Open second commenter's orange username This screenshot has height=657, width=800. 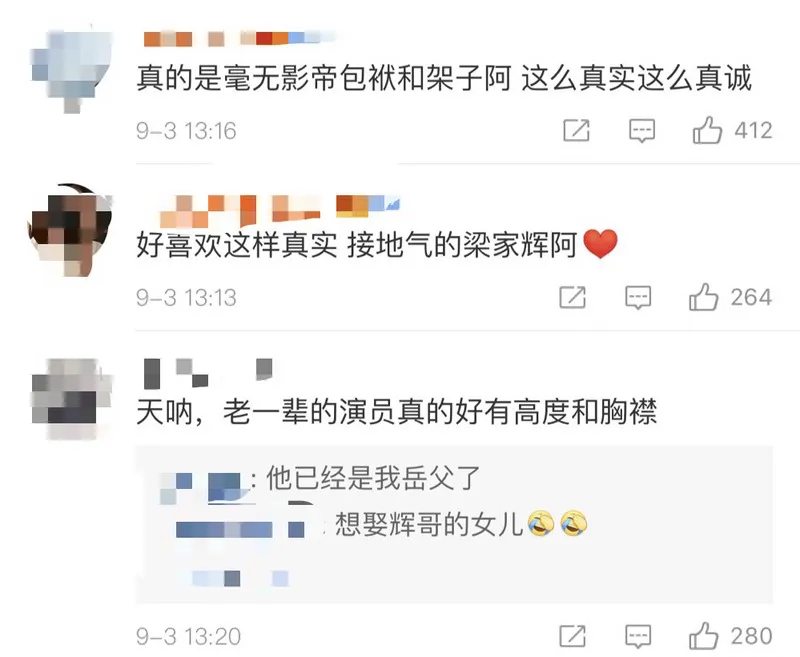[x=280, y=210]
